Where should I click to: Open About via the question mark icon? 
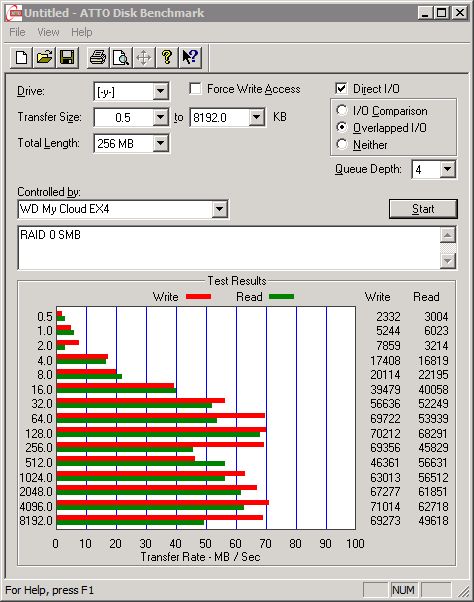(167, 58)
